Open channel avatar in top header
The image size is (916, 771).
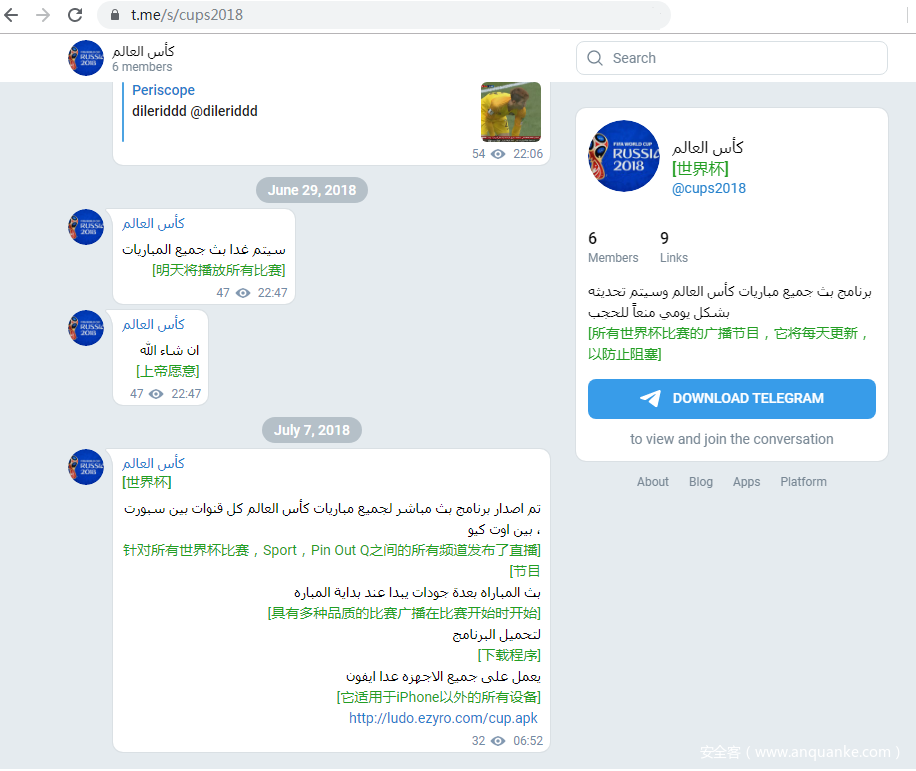pos(86,58)
